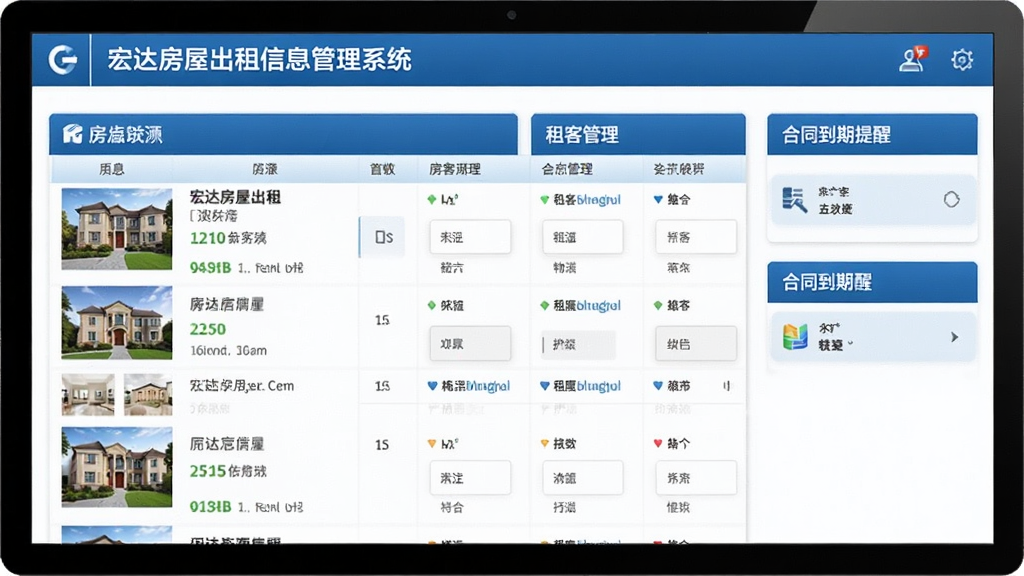Click the last white box in the 1210 row
This screenshot has width=1024, height=576.
coord(696,237)
